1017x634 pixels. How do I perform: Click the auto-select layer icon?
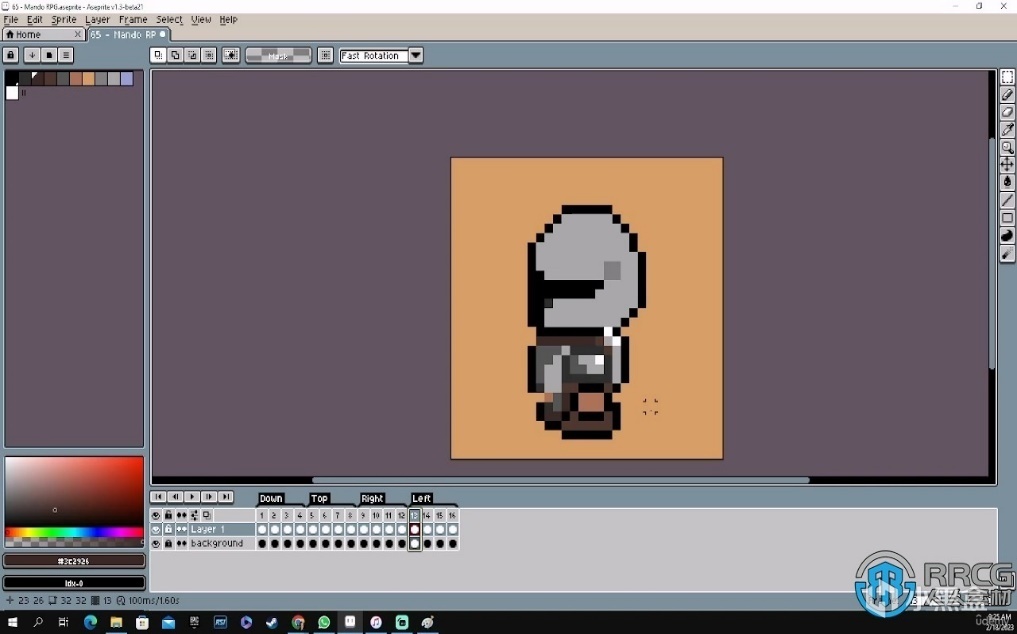(x=230, y=55)
